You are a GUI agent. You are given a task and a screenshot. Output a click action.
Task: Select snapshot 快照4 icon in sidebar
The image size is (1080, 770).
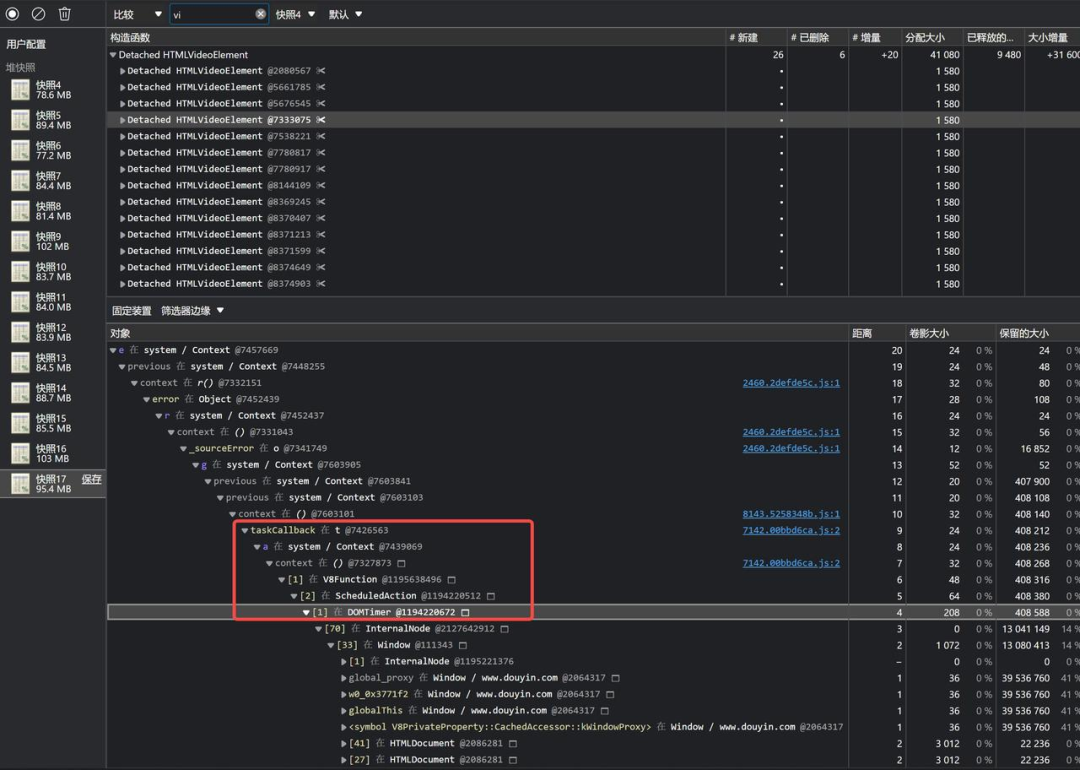[21, 90]
